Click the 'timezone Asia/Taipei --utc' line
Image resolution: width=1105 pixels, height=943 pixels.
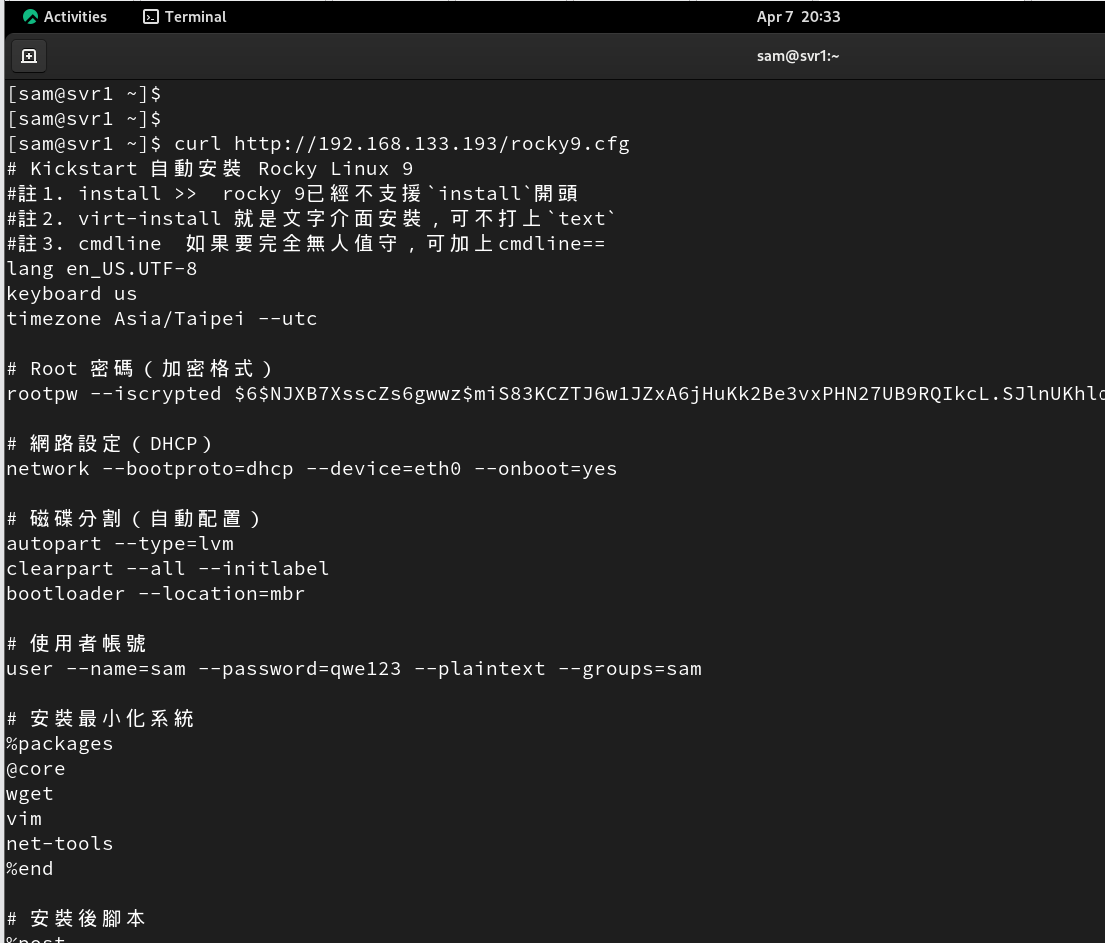pos(162,319)
